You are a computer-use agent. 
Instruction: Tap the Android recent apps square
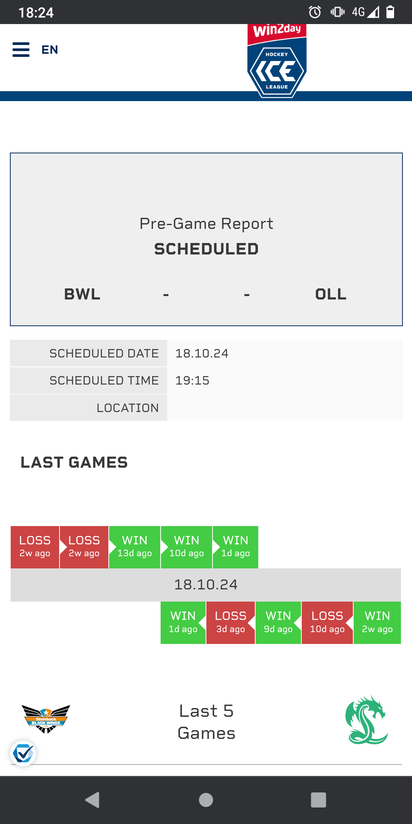click(x=318, y=800)
